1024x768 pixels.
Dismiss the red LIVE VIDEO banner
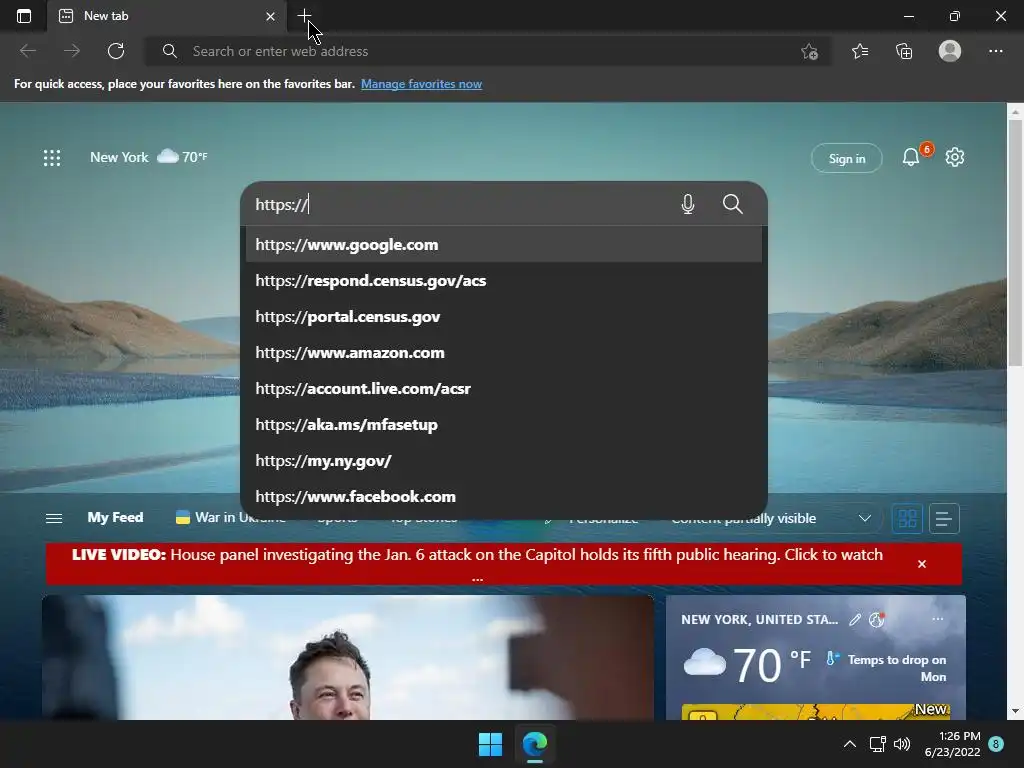pyautogui.click(x=921, y=564)
